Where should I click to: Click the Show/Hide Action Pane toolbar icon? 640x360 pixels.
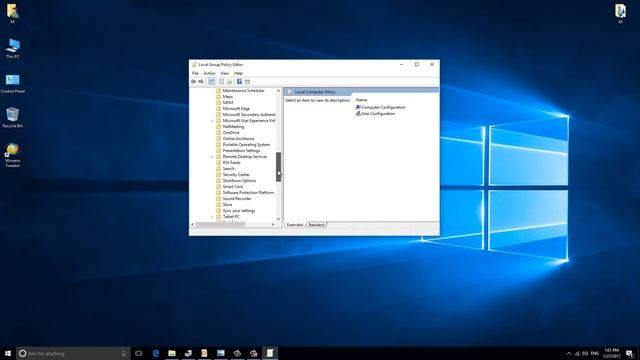(x=247, y=82)
